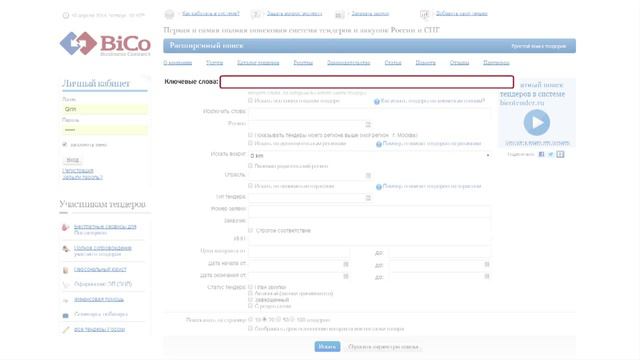
Task: Click the keywords input field
Action: click(367, 82)
